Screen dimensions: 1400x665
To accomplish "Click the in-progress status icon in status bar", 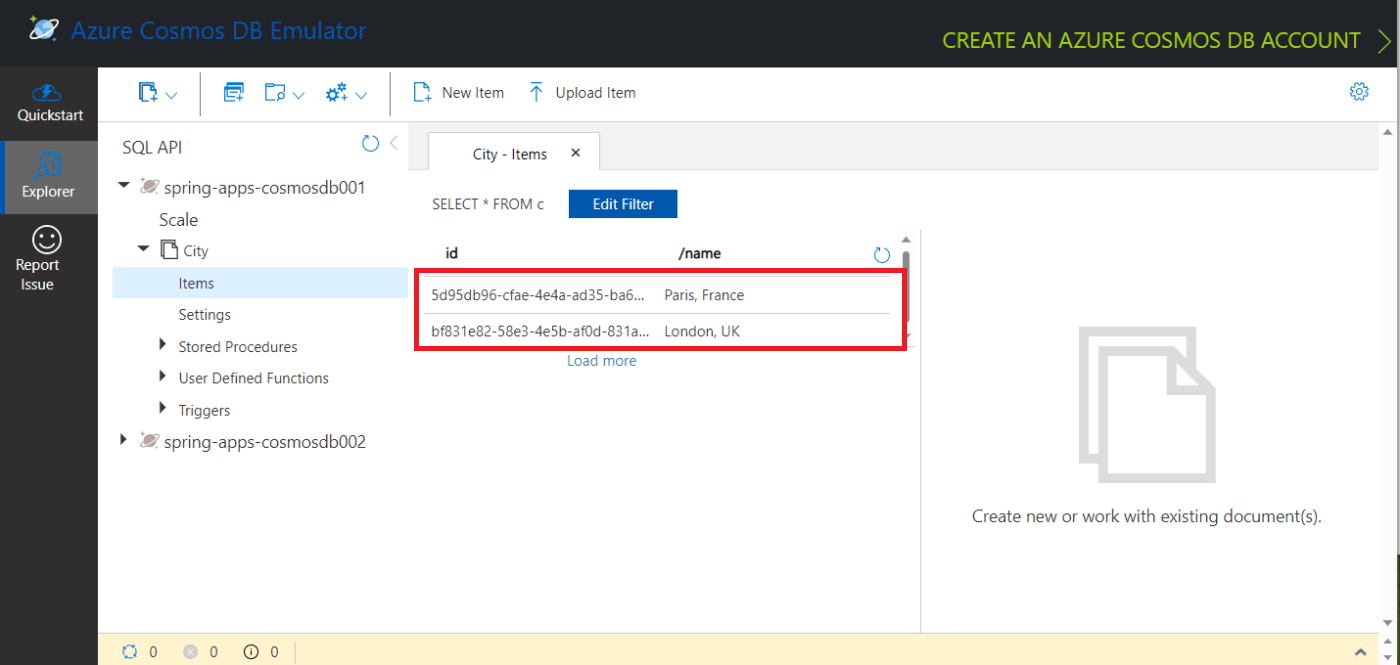I will 129,651.
